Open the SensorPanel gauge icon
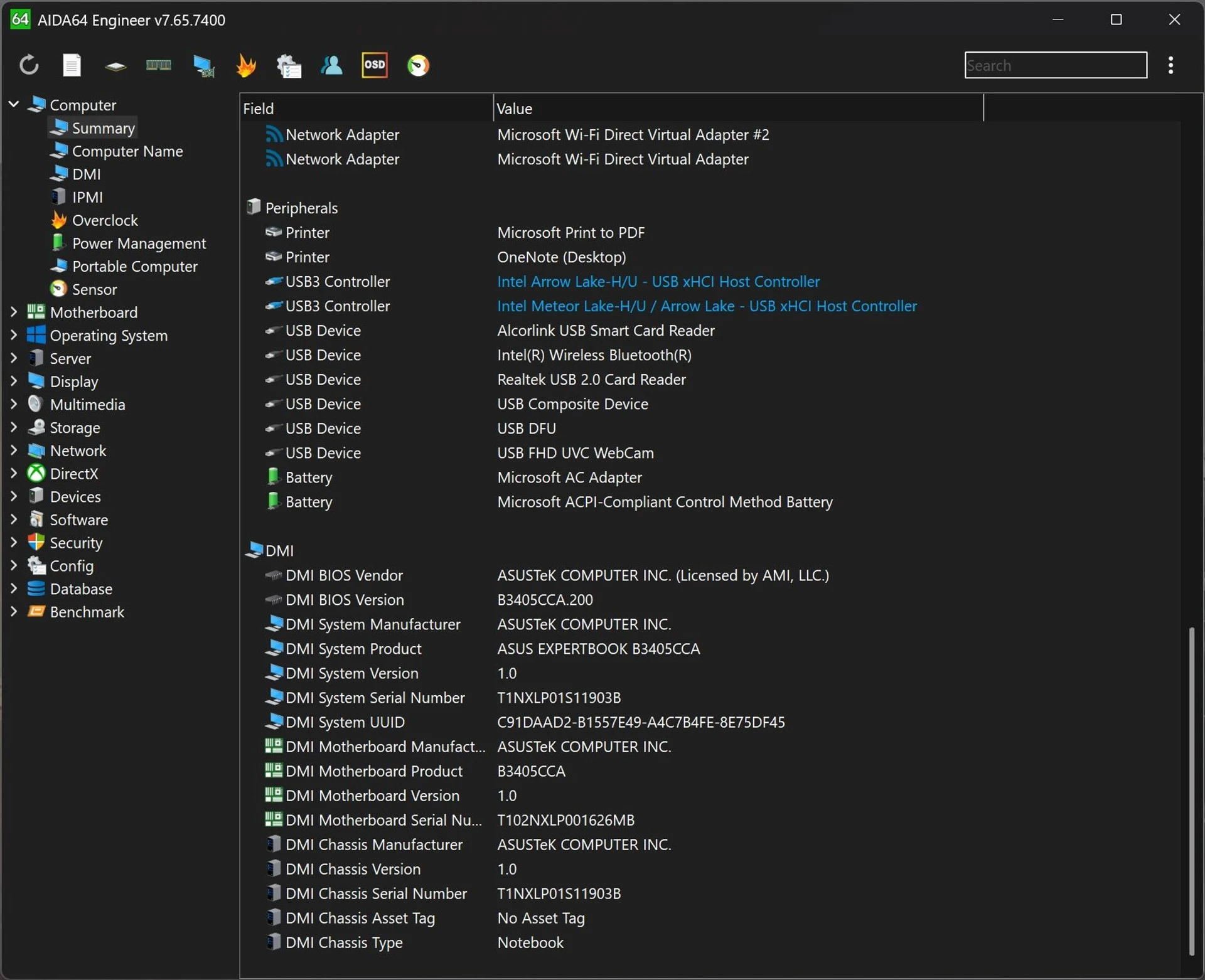1205x980 pixels. coord(418,65)
